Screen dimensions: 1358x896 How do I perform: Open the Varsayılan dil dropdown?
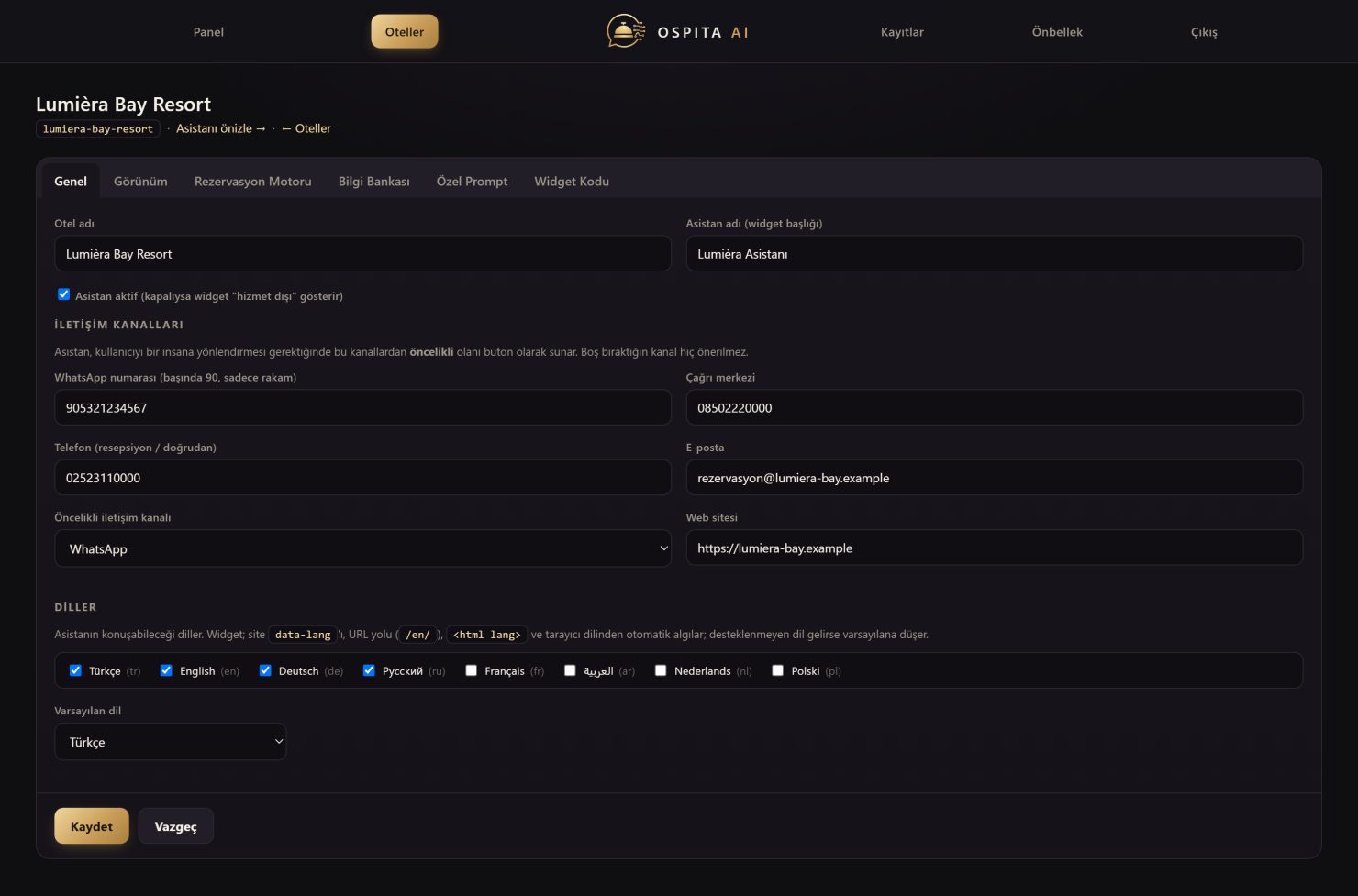tap(171, 742)
